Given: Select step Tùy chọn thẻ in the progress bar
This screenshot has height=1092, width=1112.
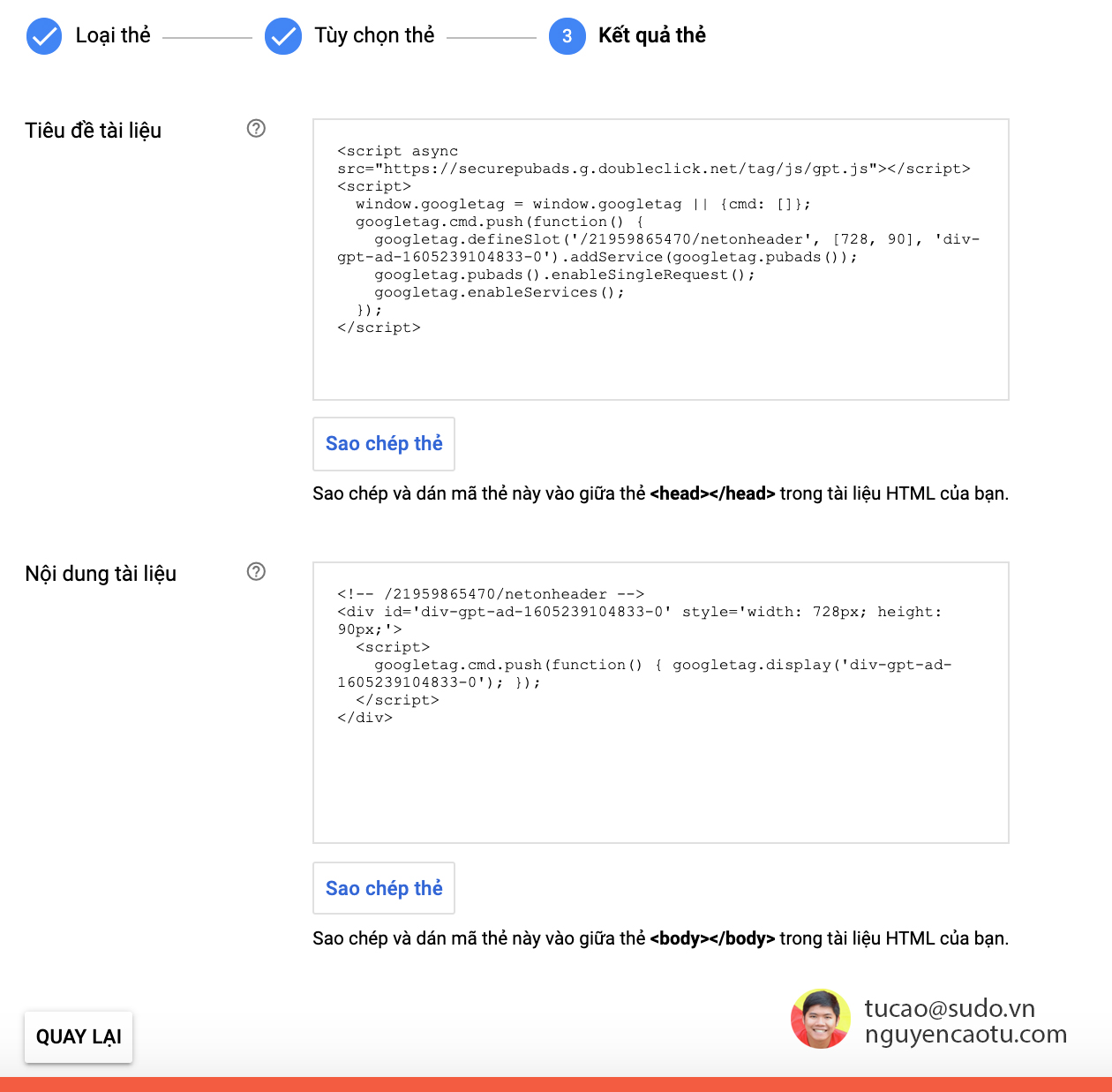Looking at the screenshot, I should tap(374, 36).
